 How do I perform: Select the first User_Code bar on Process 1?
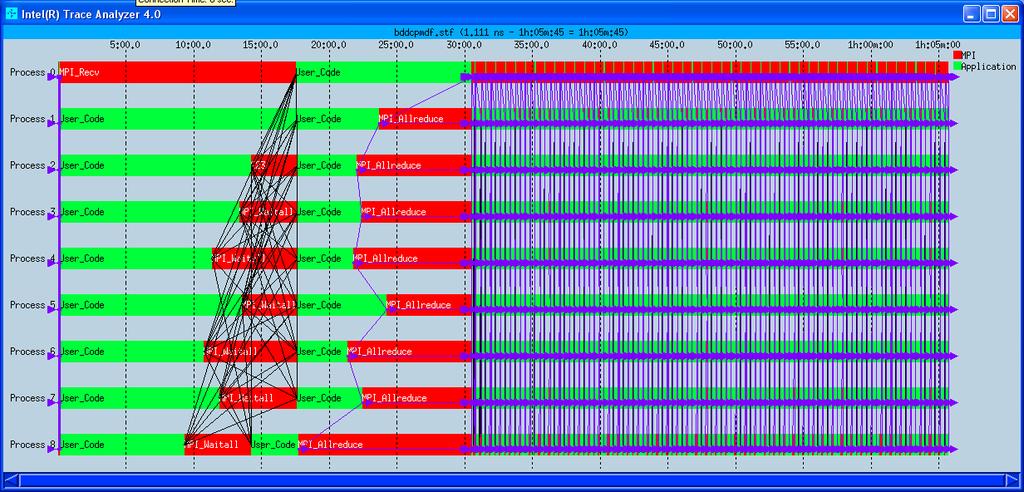pyautogui.click(x=177, y=118)
